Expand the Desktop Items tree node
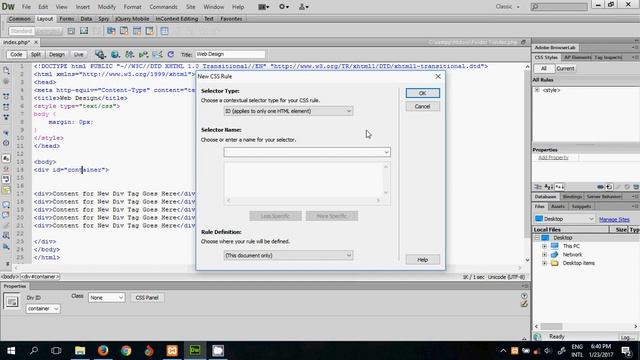The height and width of the screenshot is (360, 640). pyautogui.click(x=544, y=263)
